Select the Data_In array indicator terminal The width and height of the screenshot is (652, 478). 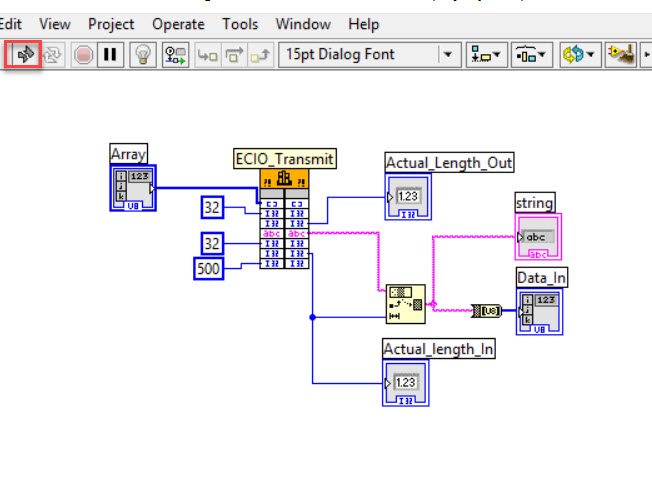click(539, 312)
